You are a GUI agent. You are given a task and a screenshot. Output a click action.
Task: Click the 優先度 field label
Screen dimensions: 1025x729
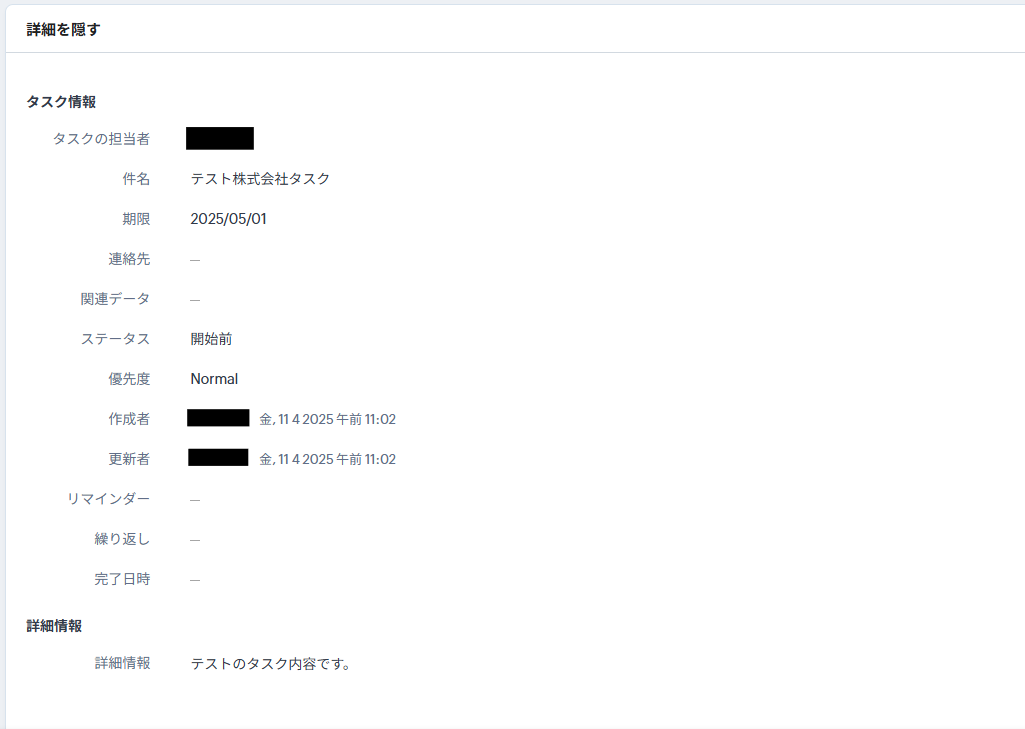tap(129, 379)
